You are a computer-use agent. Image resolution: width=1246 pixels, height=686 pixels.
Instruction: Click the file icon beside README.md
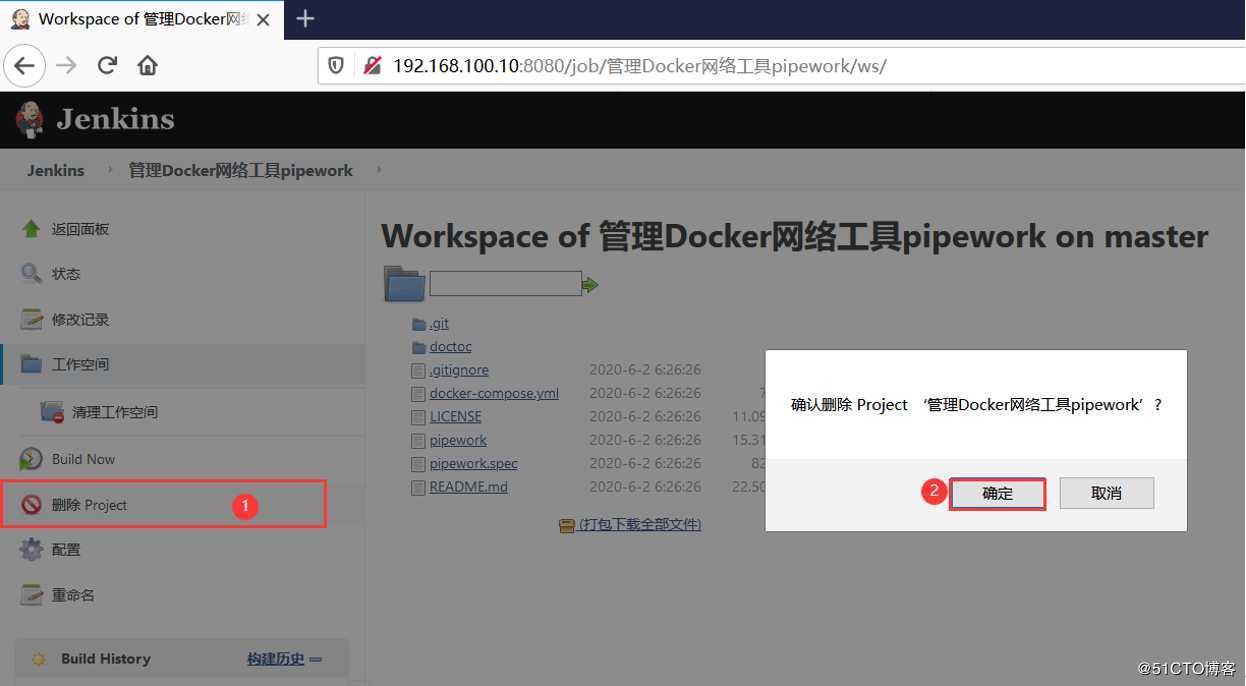419,488
